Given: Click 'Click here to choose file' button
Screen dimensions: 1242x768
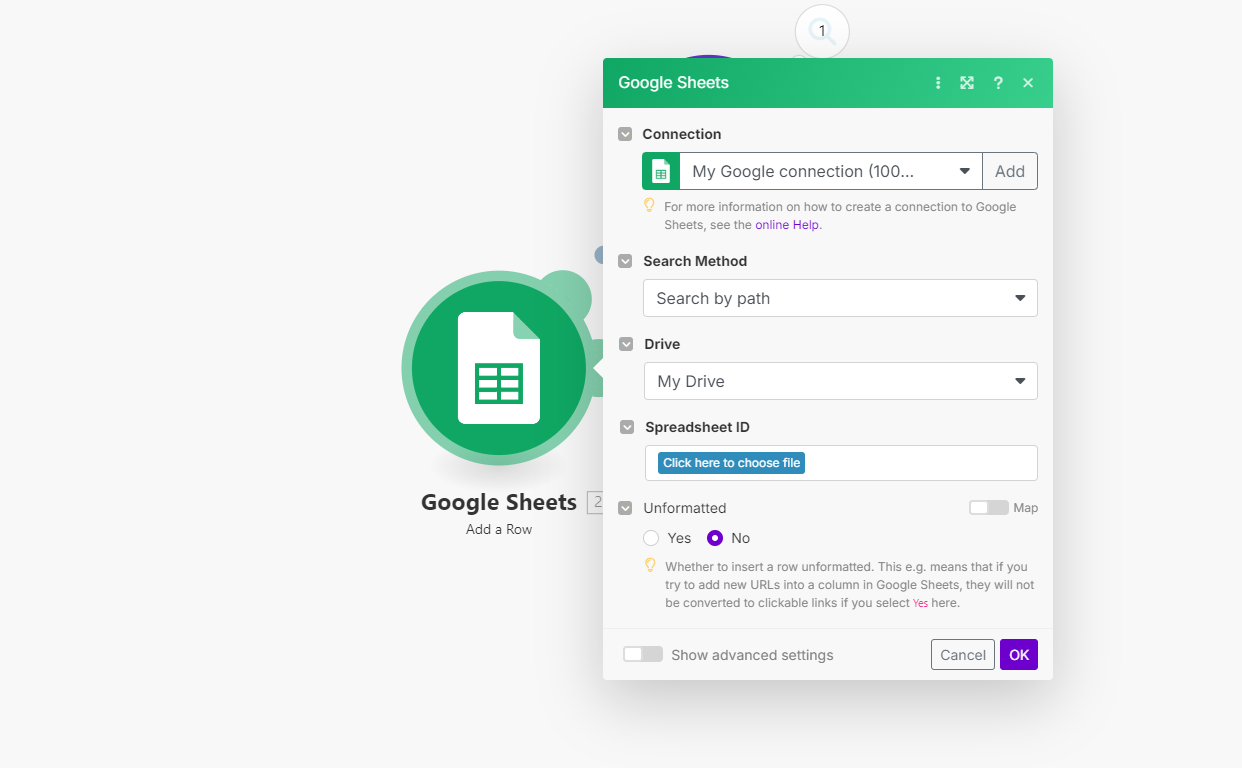Looking at the screenshot, I should tap(731, 463).
